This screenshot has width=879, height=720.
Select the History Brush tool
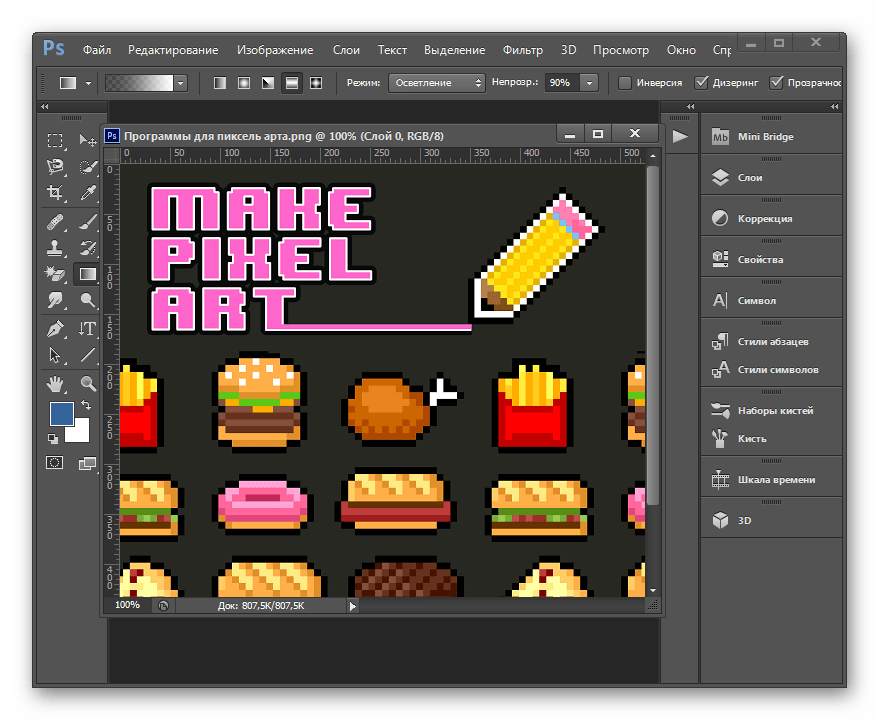[87, 248]
